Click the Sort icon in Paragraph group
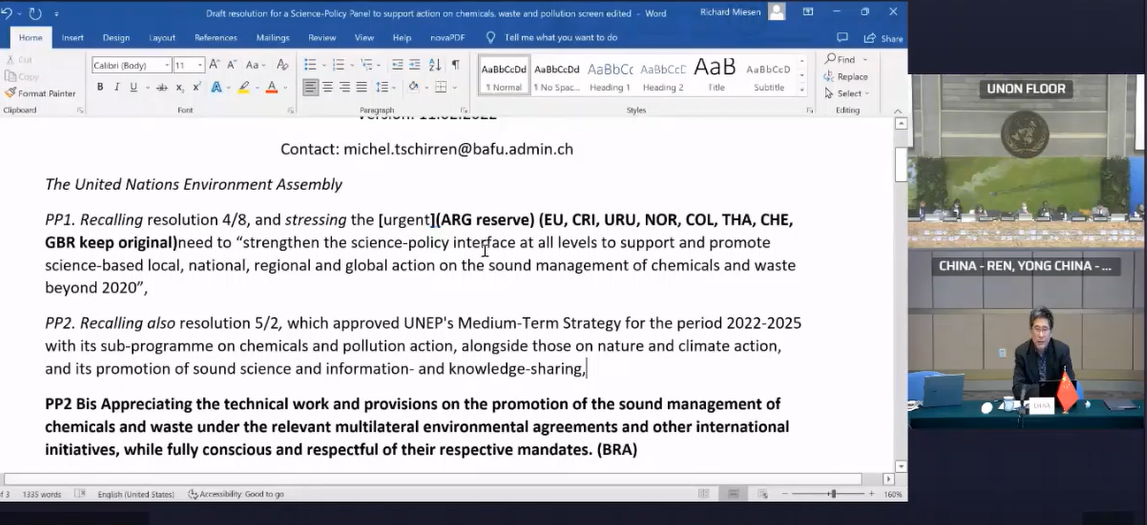Image resolution: width=1147 pixels, height=525 pixels. pyautogui.click(x=435, y=65)
